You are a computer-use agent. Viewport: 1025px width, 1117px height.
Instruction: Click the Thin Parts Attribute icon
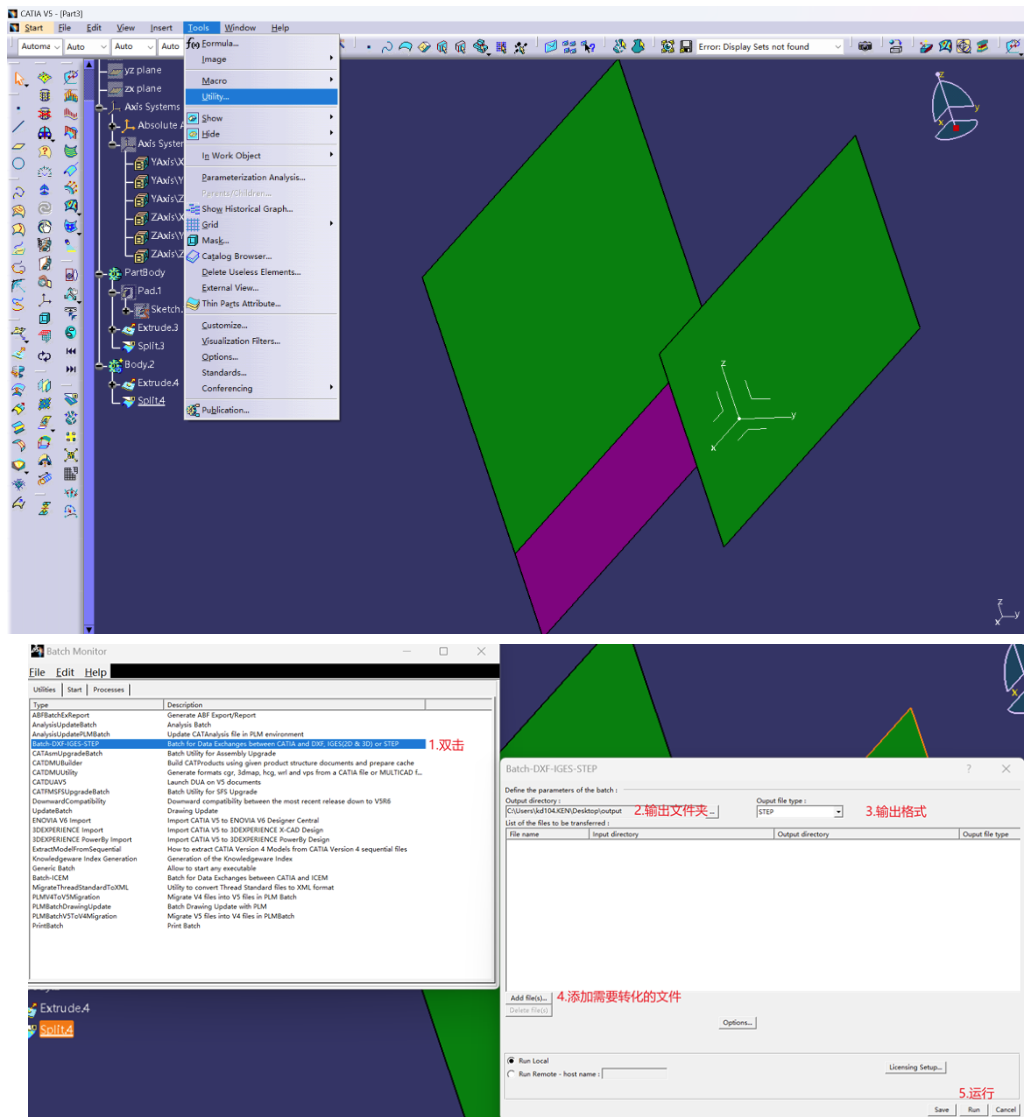[193, 303]
